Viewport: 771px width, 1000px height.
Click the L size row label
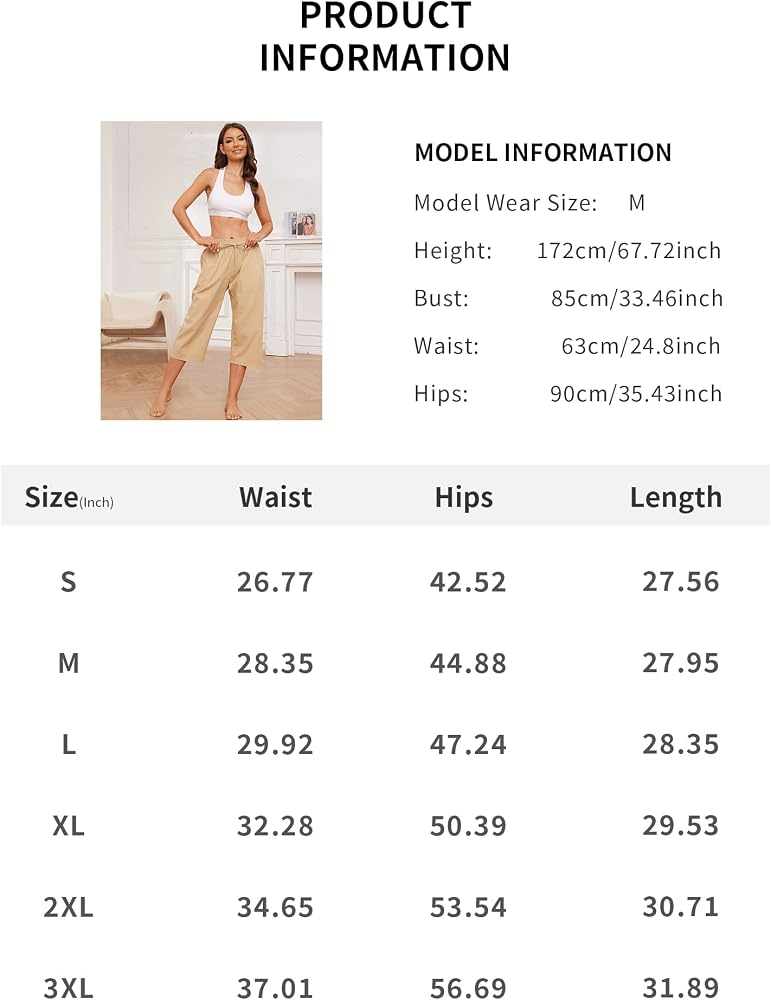tap(68, 744)
